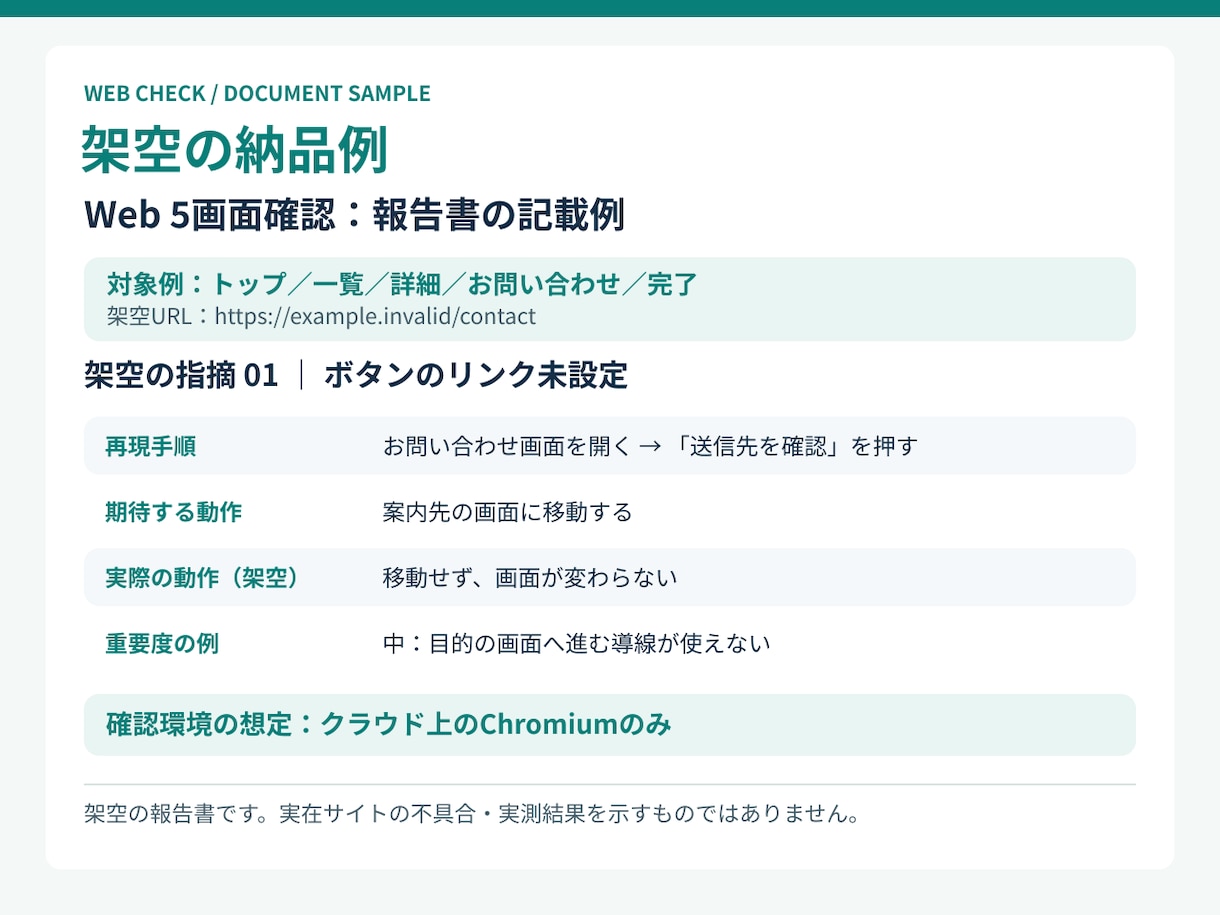Select the '再現手順' row label
The image size is (1220, 915).
tap(150, 446)
